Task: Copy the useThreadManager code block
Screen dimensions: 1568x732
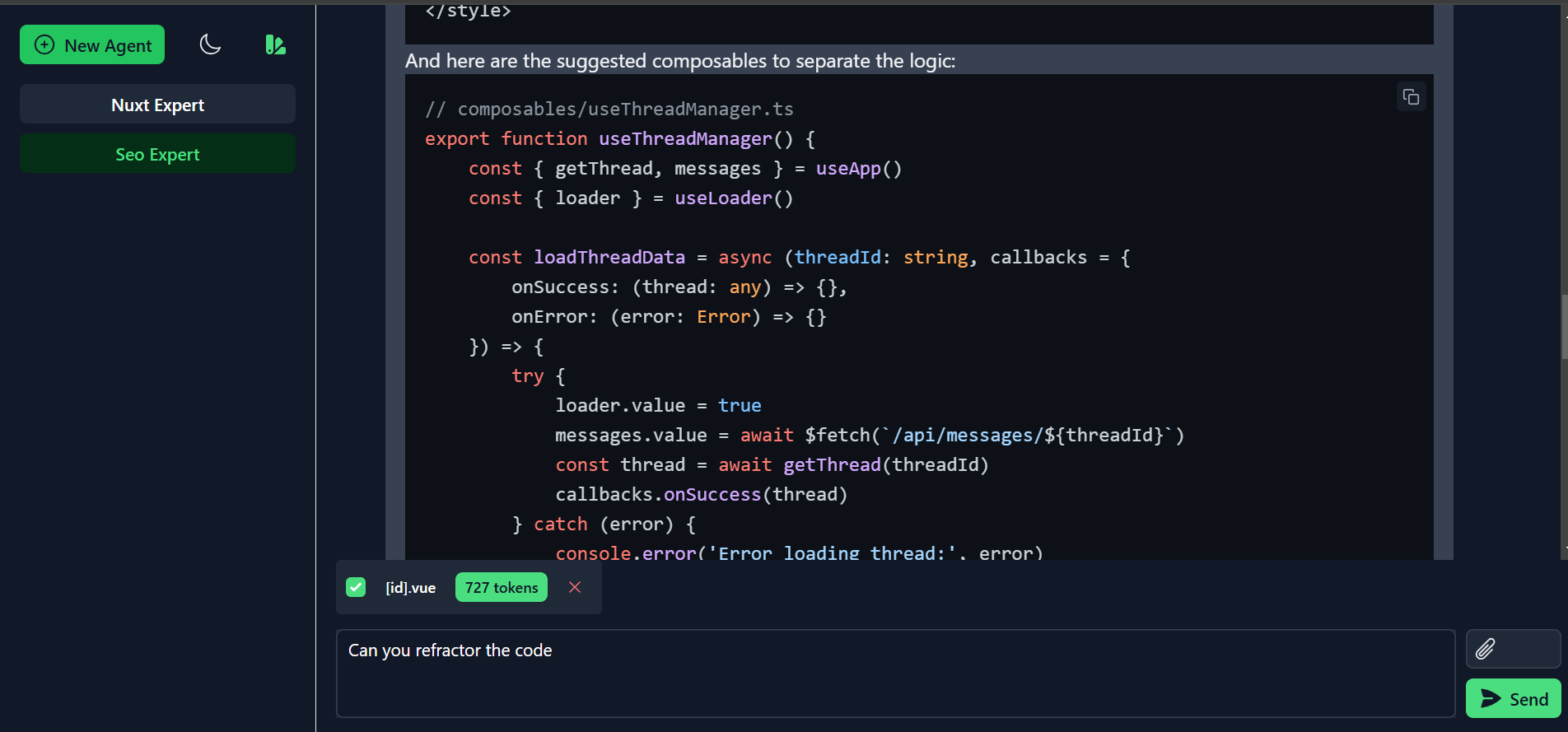Action: click(1411, 97)
